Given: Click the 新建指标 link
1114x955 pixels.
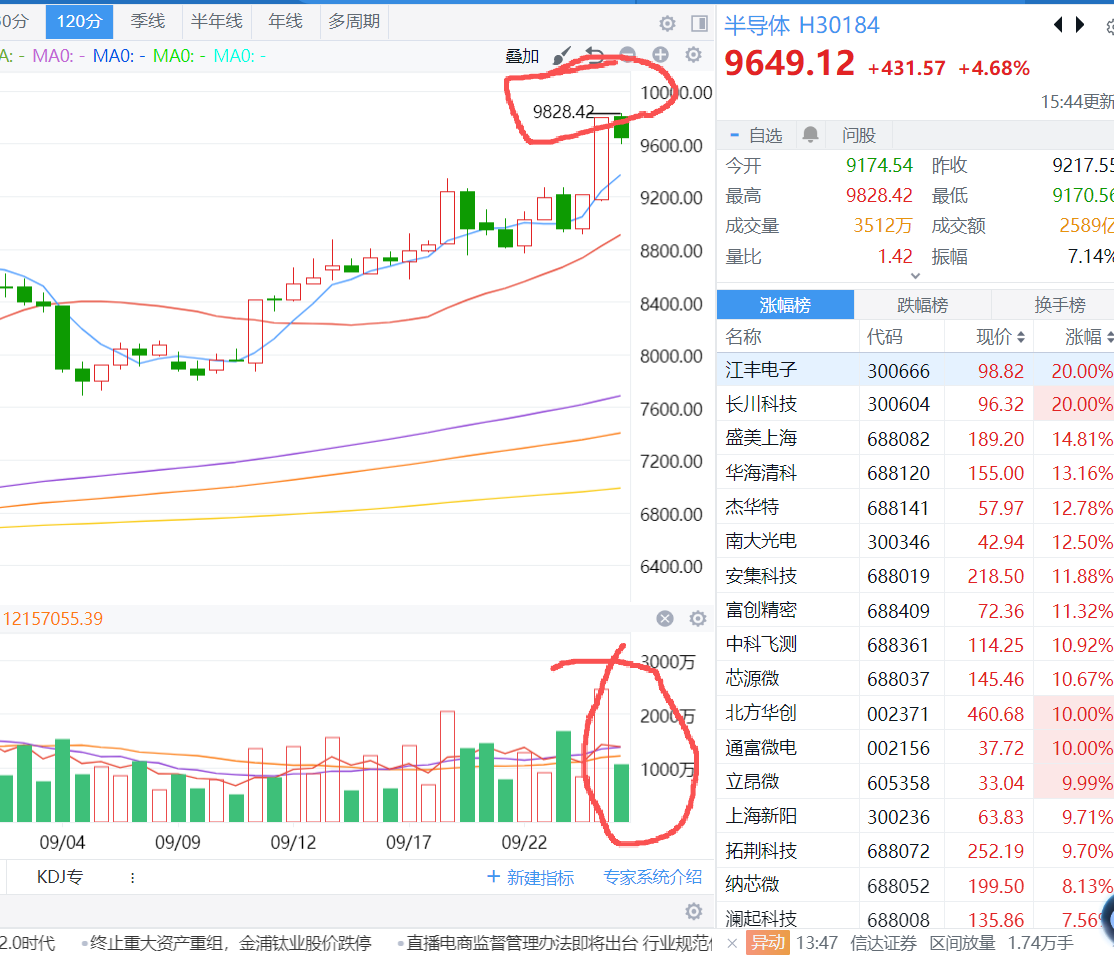Looking at the screenshot, I should (x=530, y=877).
